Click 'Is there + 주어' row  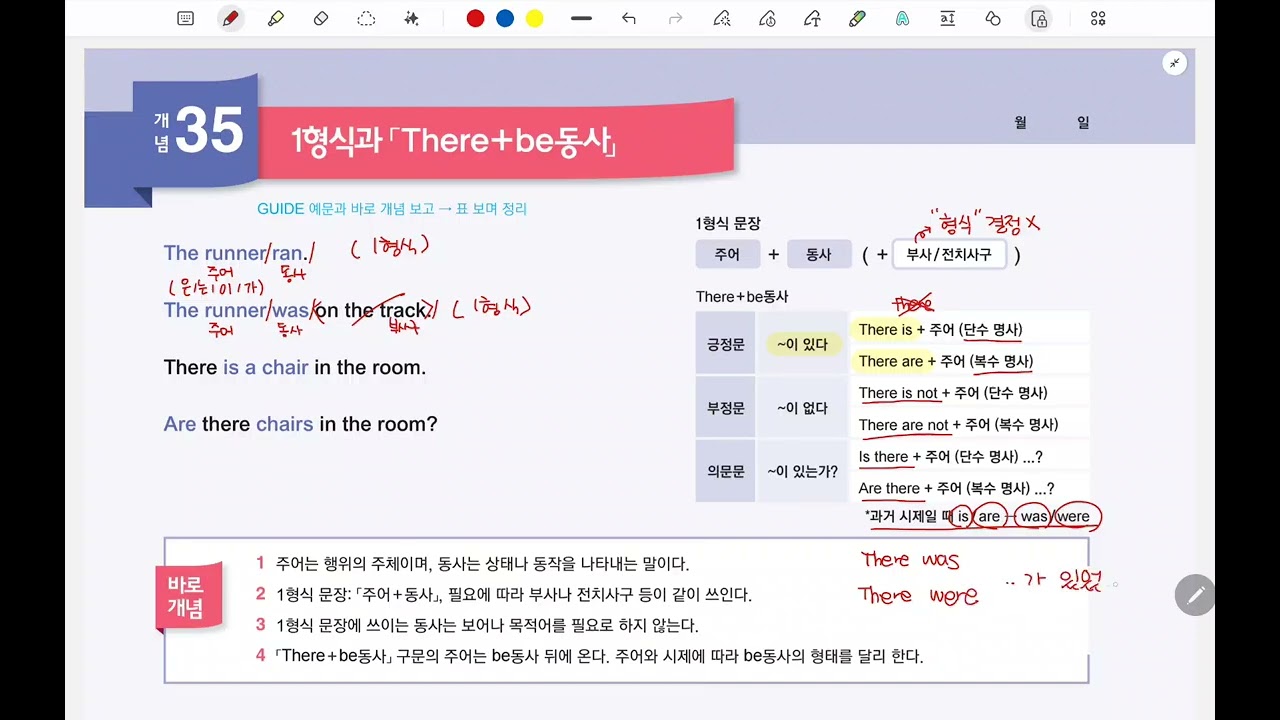click(x=968, y=457)
